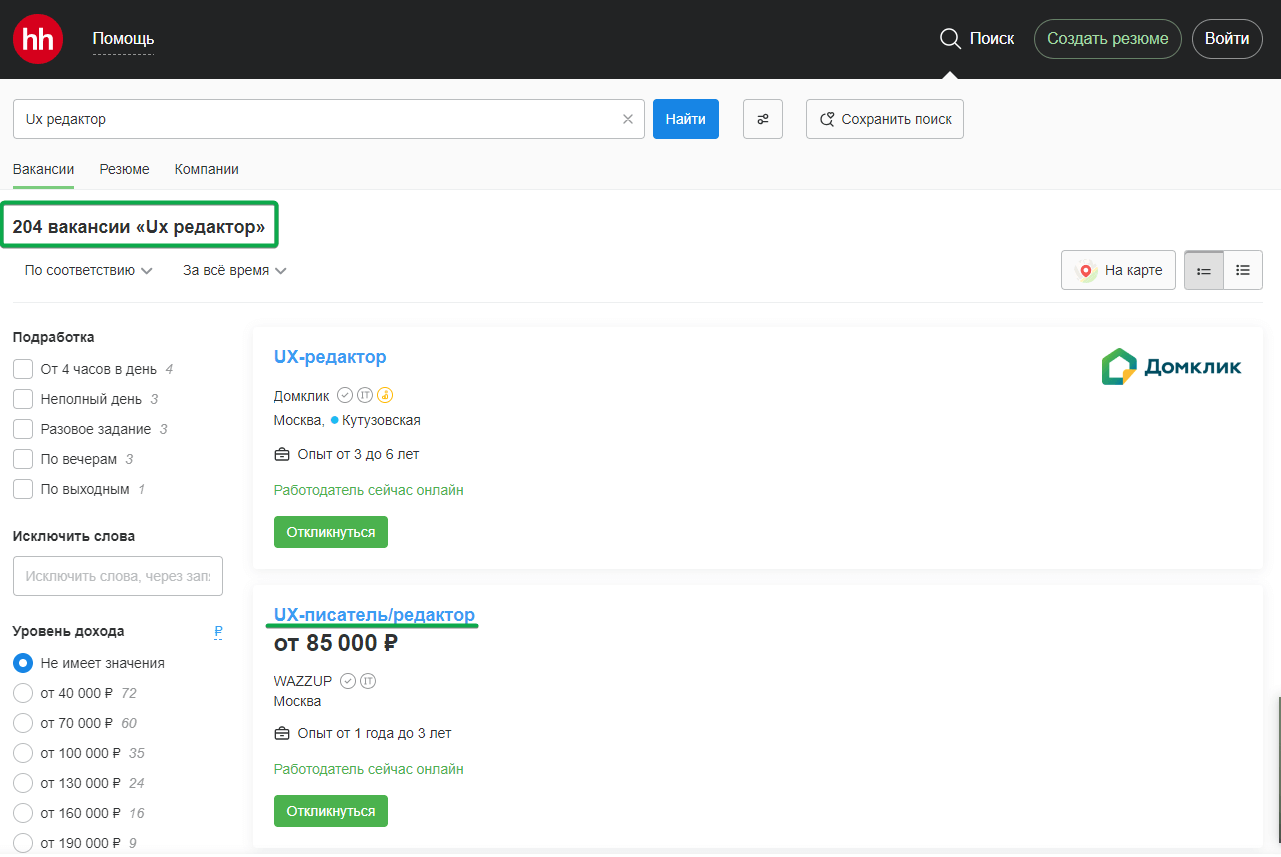Screen dimensions: 1281x857
Task: Open WAZZUP company name link
Action: coord(303,681)
